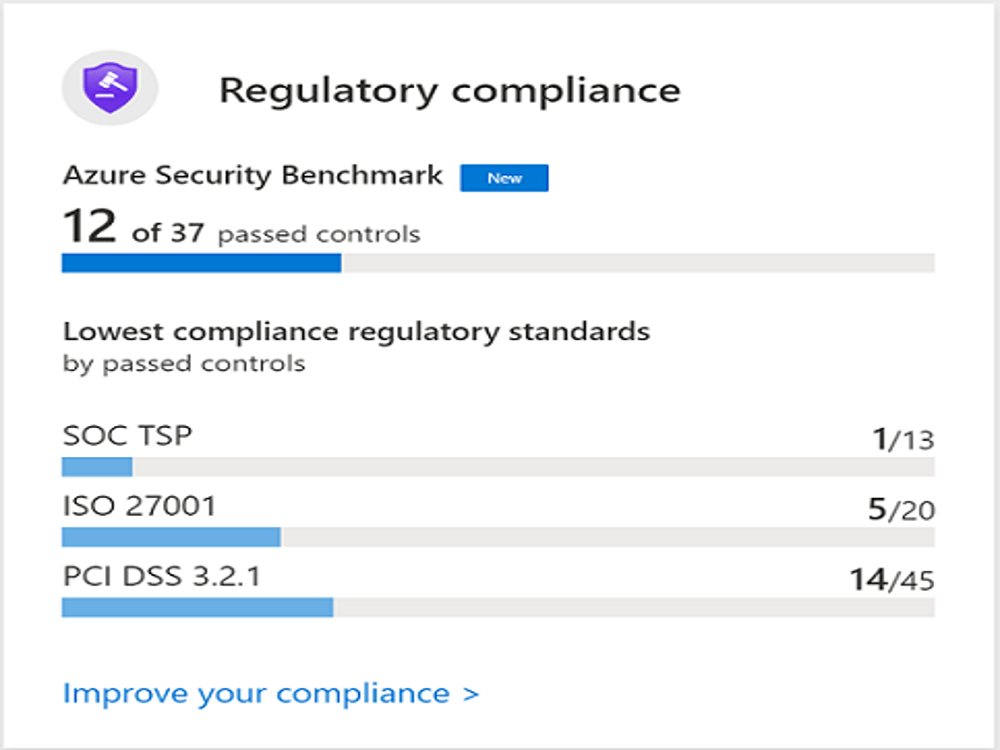Click the Azure Security Benchmark progress bar
1000x750 pixels.
500,263
